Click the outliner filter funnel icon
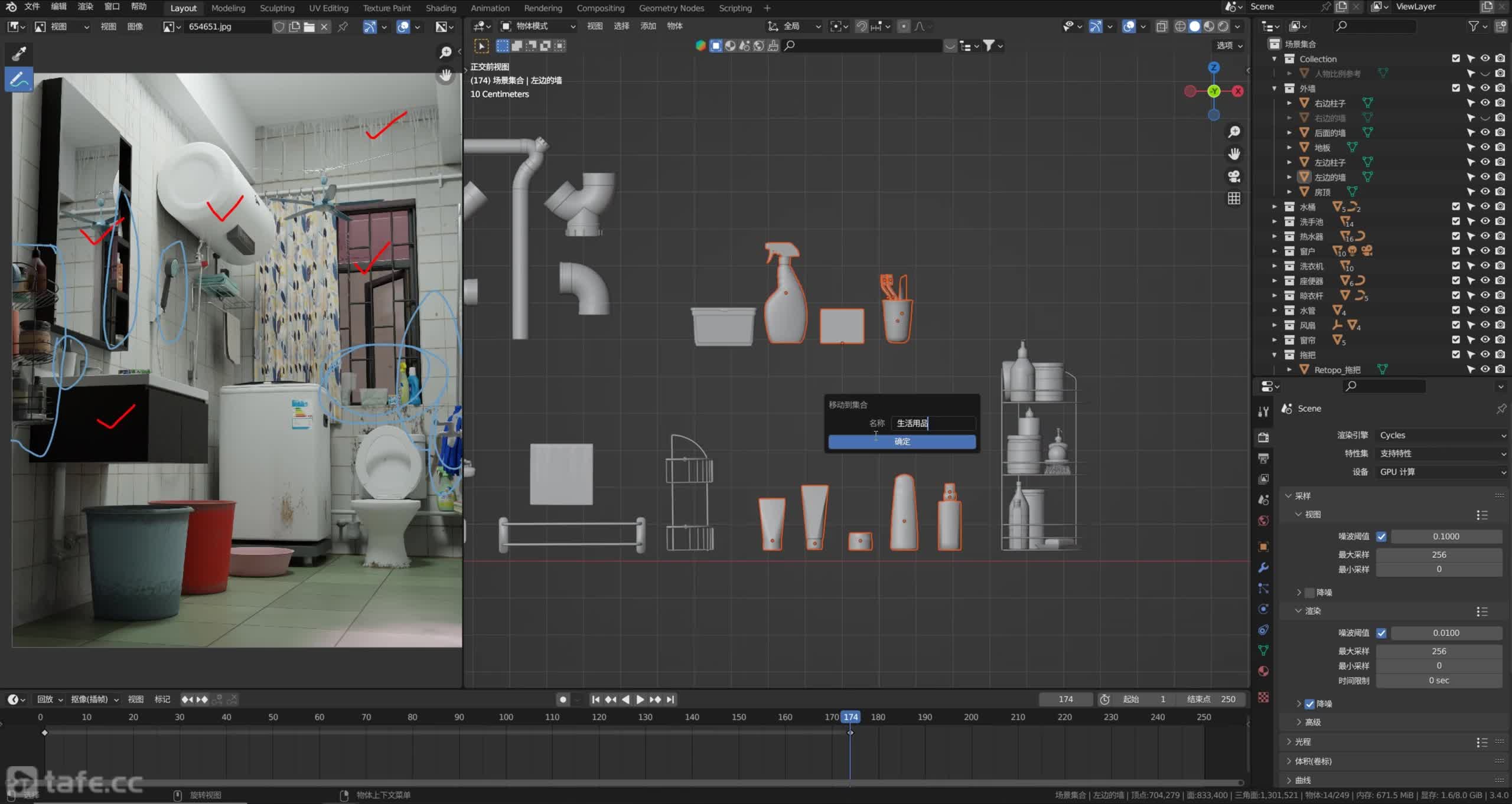The height and width of the screenshot is (804, 1512). 1474,27
